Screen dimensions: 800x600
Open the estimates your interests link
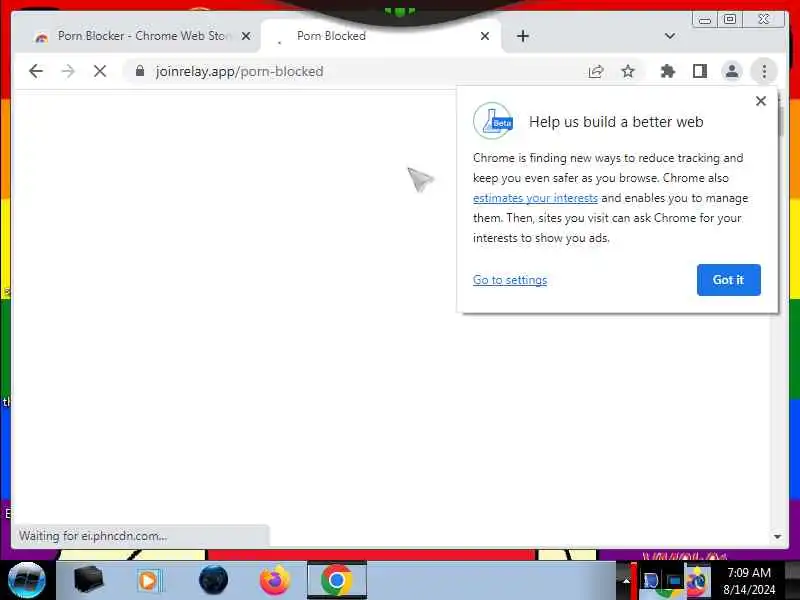[535, 198]
